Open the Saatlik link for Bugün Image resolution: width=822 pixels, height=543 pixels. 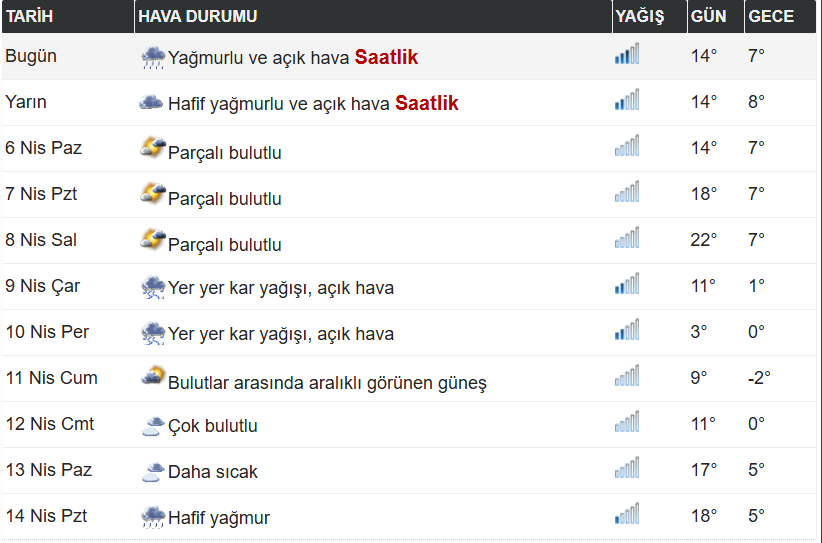[x=386, y=57]
